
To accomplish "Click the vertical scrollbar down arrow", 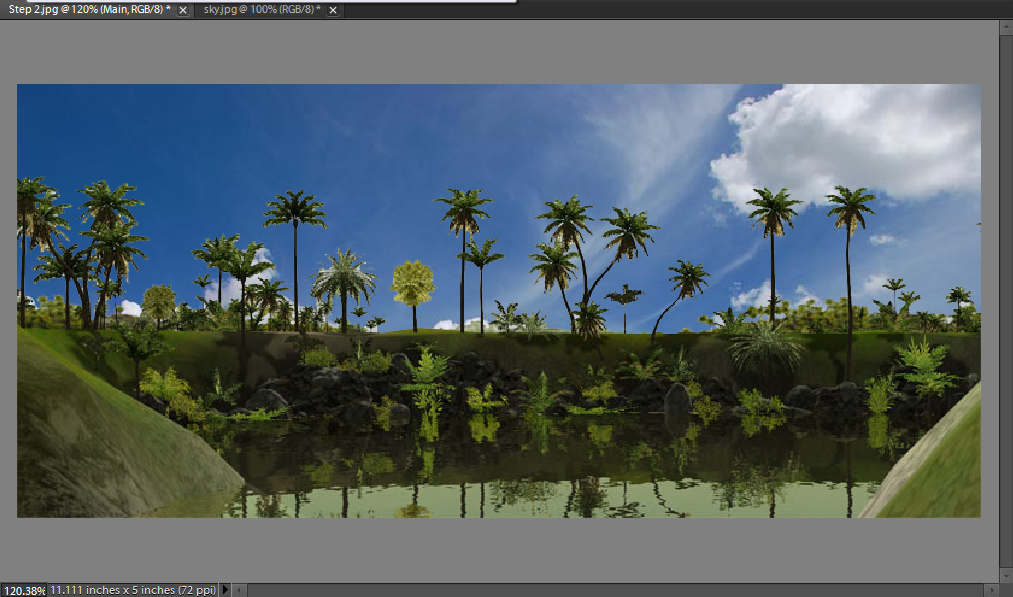I will click(1006, 576).
